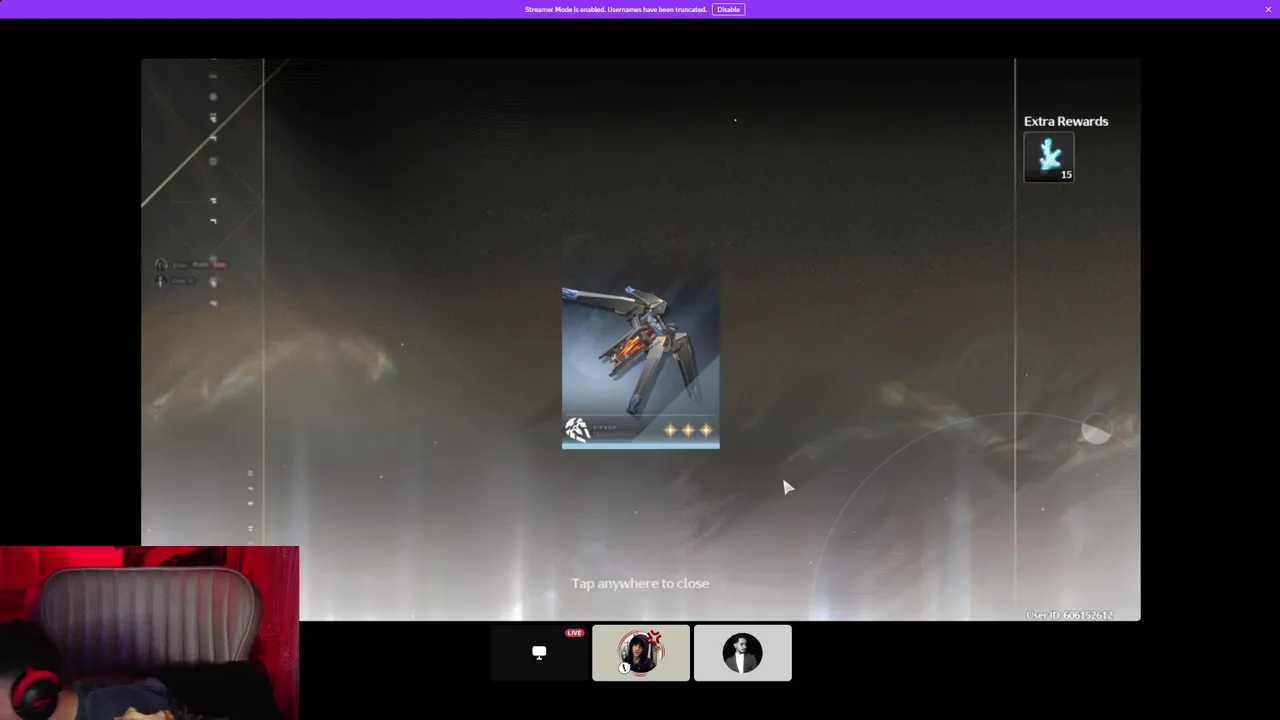The height and width of the screenshot is (720, 1280).
Task: Select the extra reward item showing 15
Action: 1049,157
